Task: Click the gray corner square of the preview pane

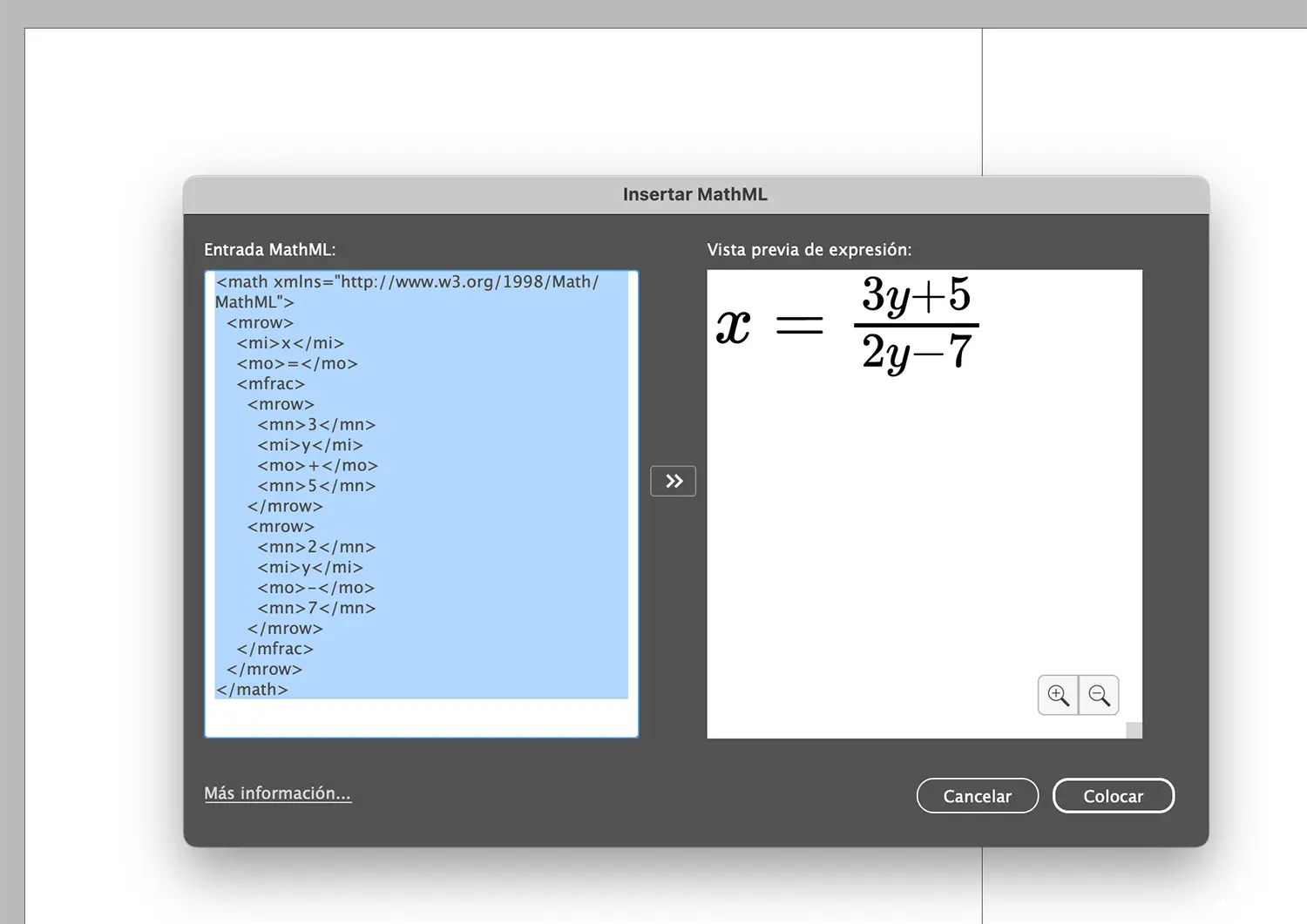Action: click(1134, 730)
